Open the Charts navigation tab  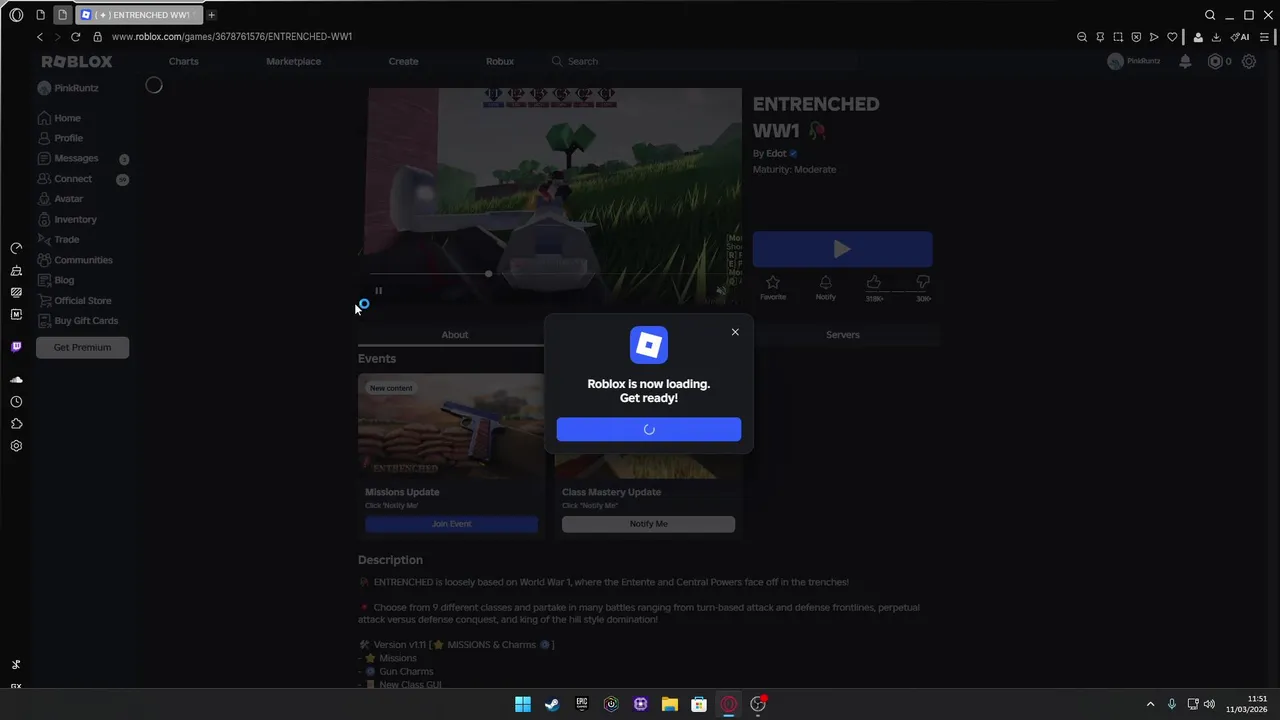pos(184,61)
